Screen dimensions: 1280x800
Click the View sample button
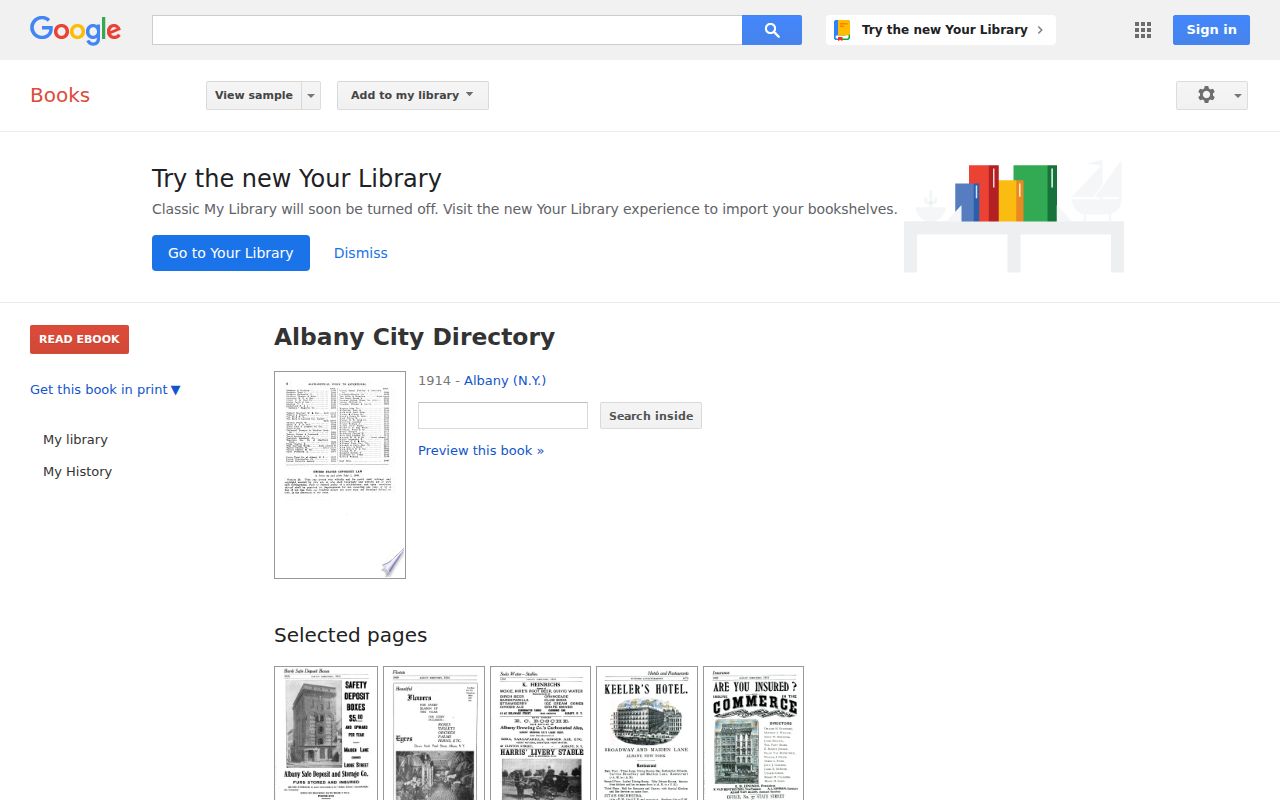pyautogui.click(x=254, y=95)
